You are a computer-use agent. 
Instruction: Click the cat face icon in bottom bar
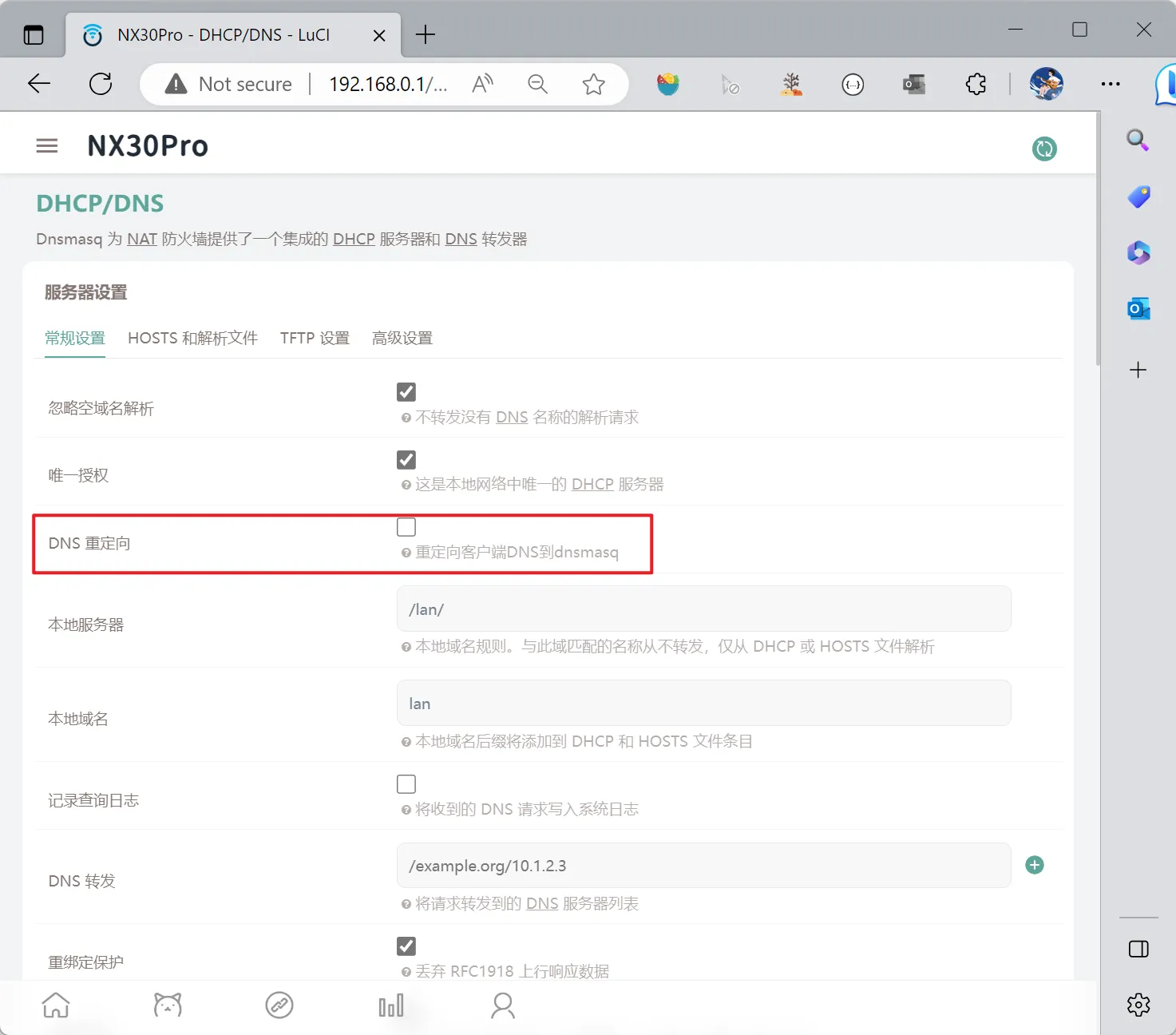click(x=168, y=1005)
